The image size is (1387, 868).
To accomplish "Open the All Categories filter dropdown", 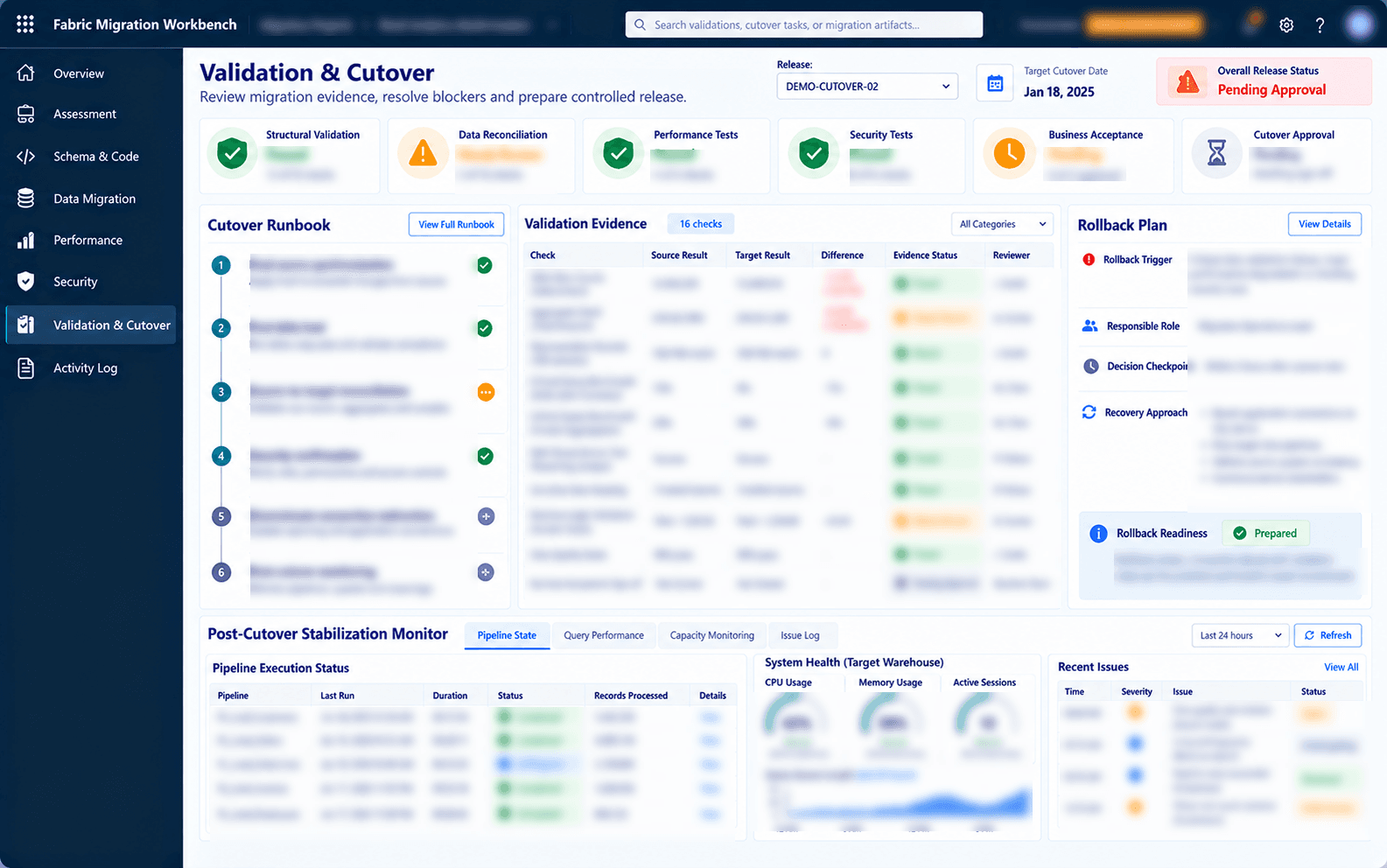I will point(1002,224).
